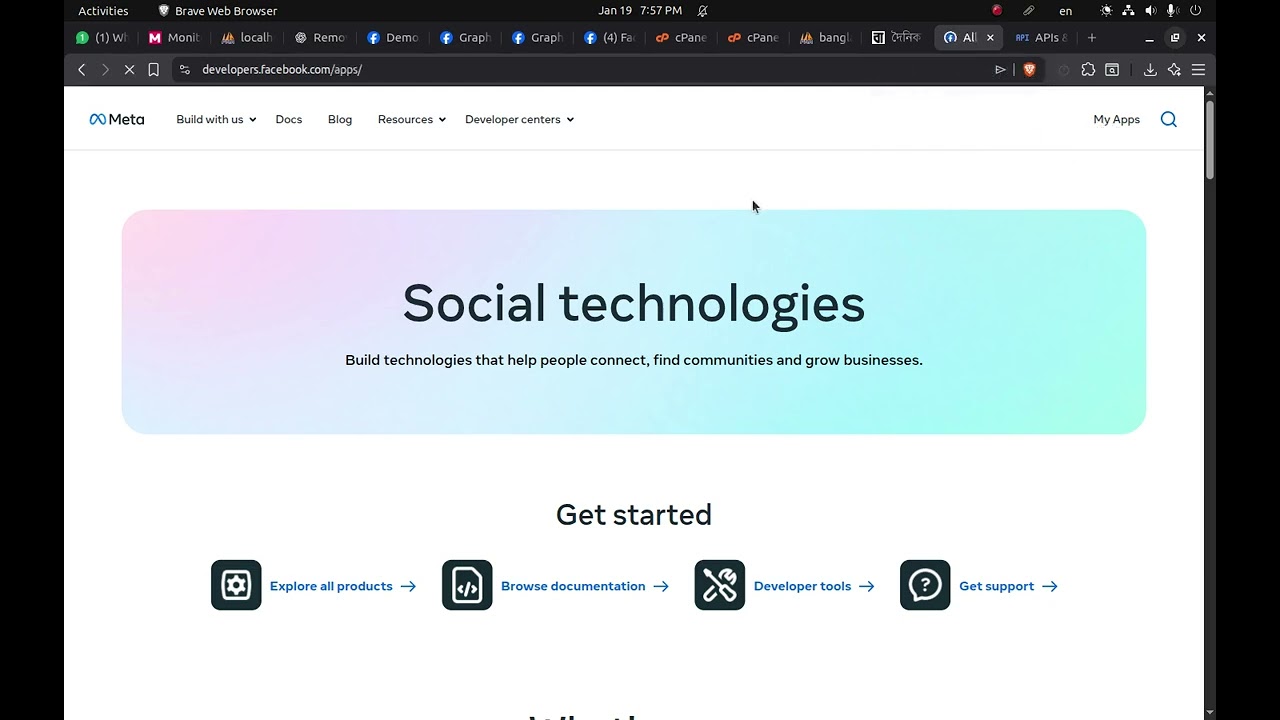Click the Brave Shields lion icon
This screenshot has width=1280, height=720.
(1029, 69)
